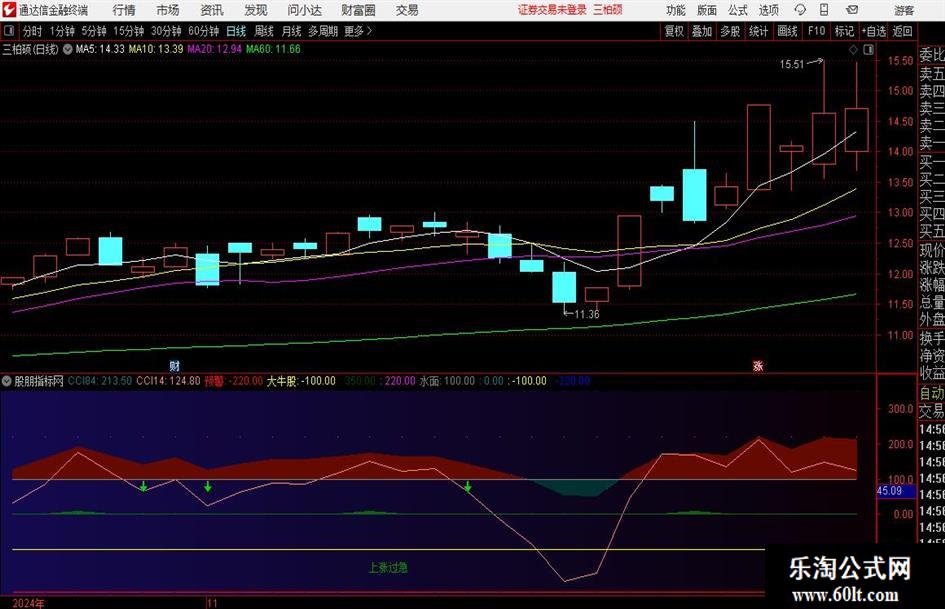This screenshot has height=609, width=945.
Task: Open the 问小达 menu
Action: click(x=304, y=10)
